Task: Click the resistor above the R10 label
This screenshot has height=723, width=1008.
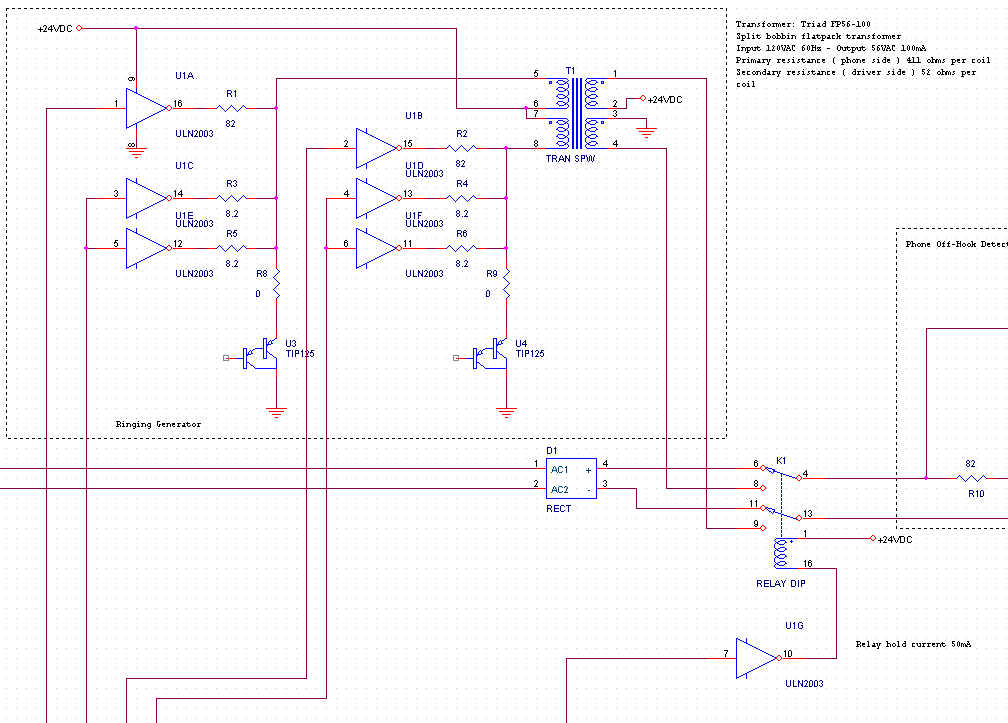Action: coord(970,478)
